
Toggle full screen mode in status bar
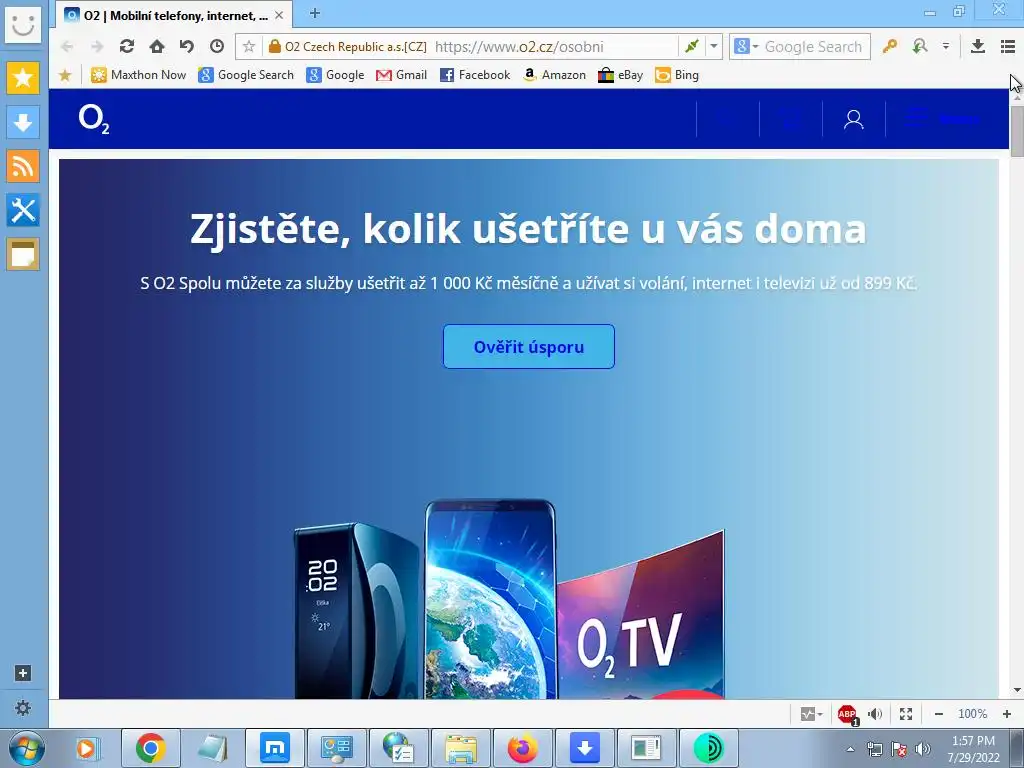point(906,714)
